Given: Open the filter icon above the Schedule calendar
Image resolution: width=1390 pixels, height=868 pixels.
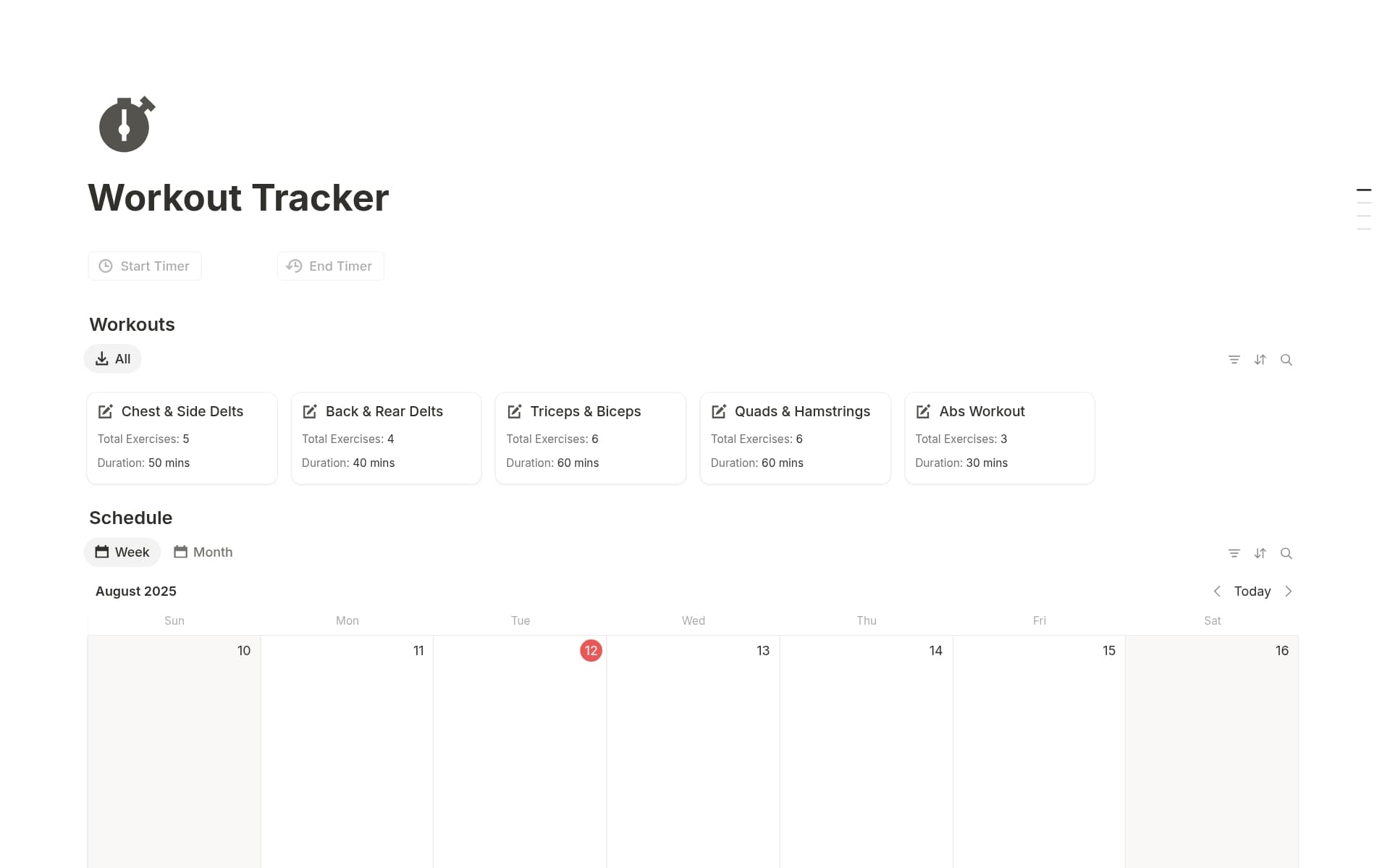Looking at the screenshot, I should (1234, 553).
